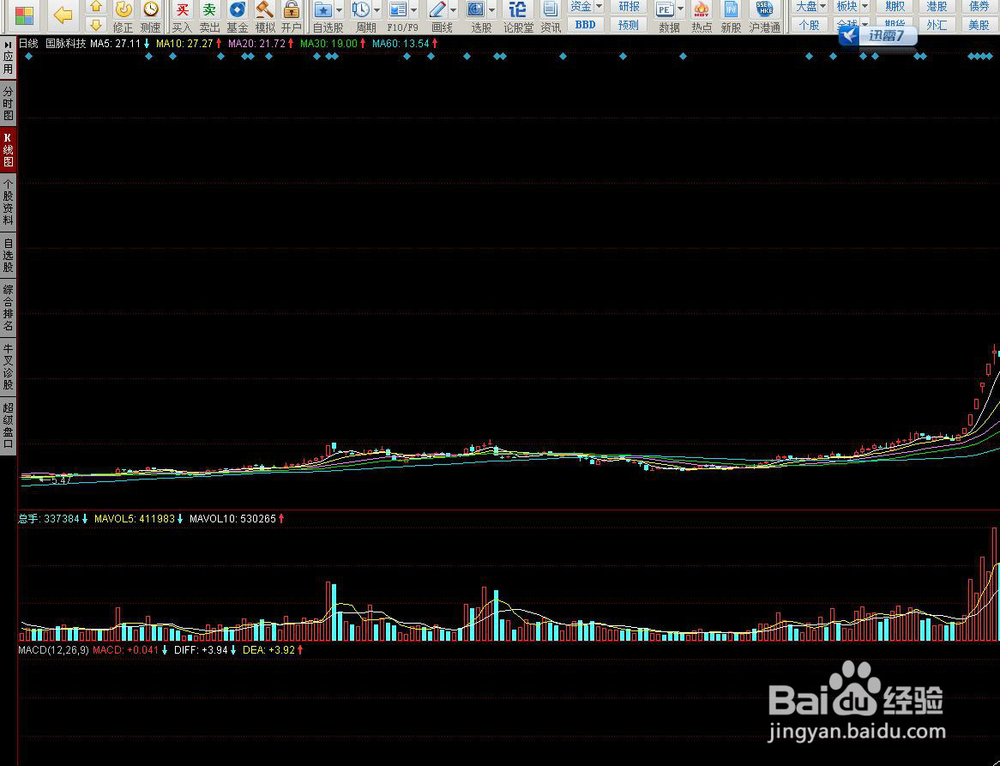
Task: Open the 牛叉诊股 sidebar tab
Action: (x=8, y=367)
